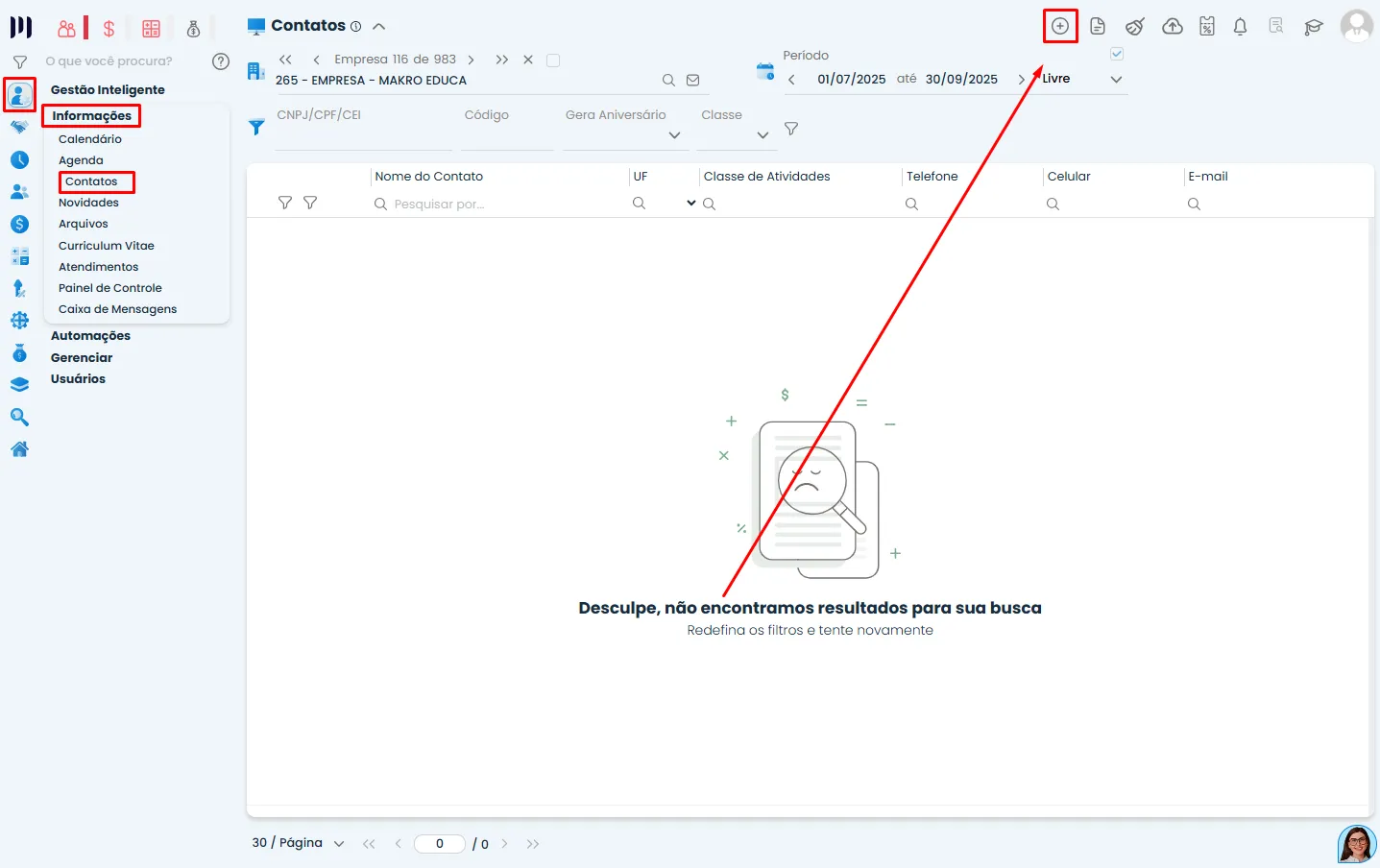Viewport: 1380px width, 868px height.
Task: Go to the next period arrow
Action: 1022,80
